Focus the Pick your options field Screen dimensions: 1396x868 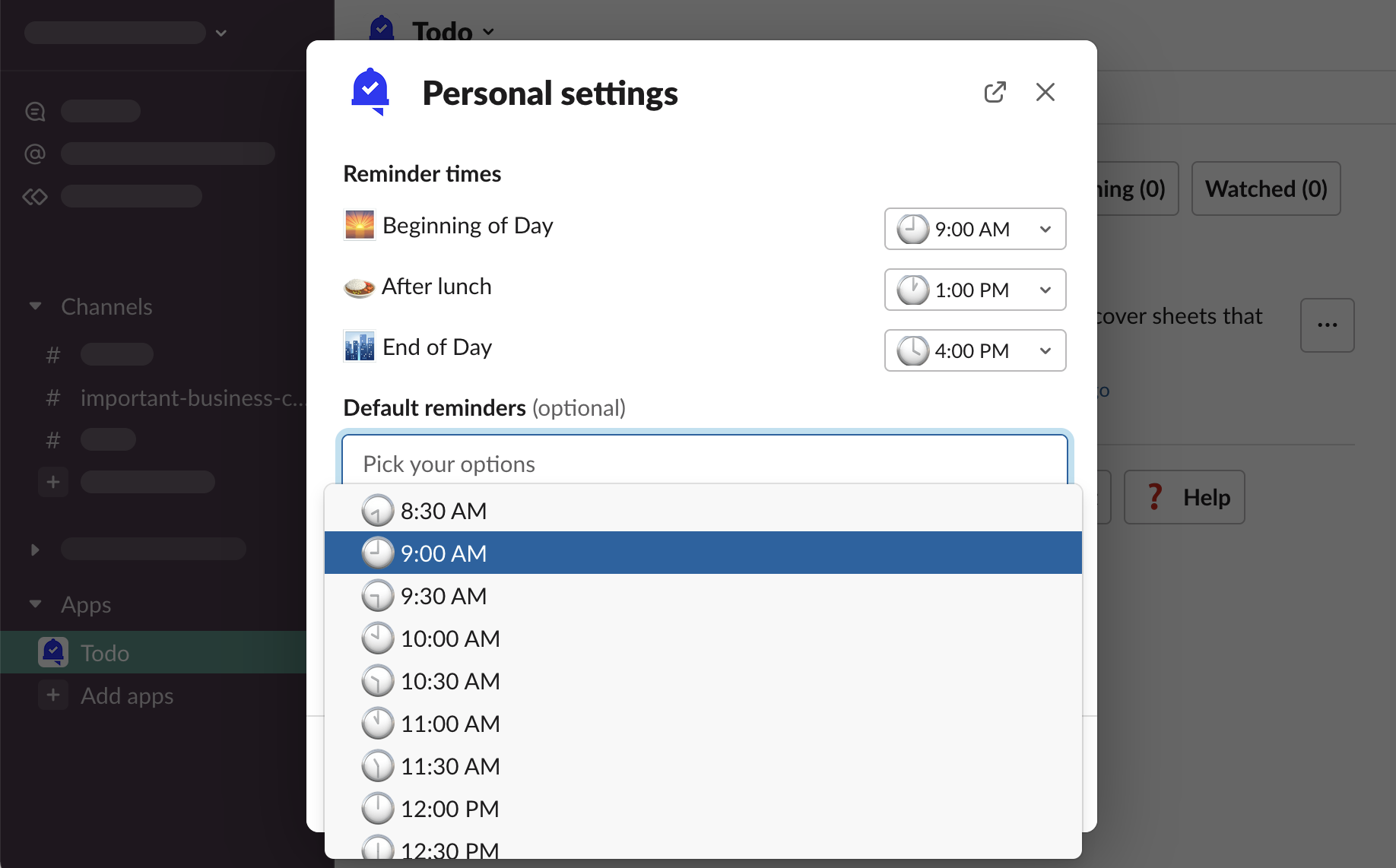pos(704,464)
